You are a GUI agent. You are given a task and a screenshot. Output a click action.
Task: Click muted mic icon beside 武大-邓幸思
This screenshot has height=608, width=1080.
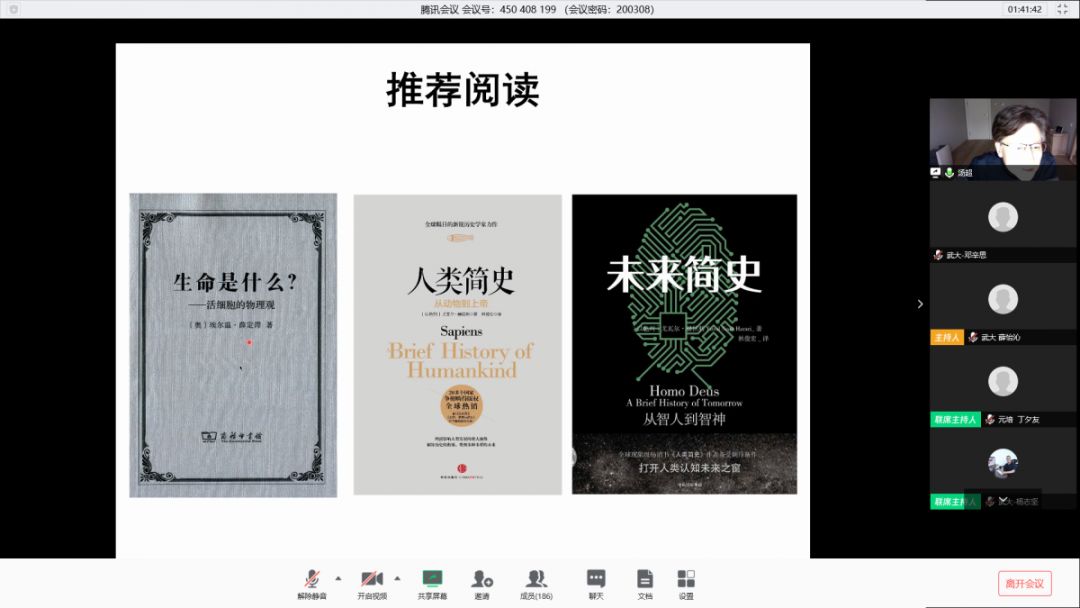coord(937,255)
